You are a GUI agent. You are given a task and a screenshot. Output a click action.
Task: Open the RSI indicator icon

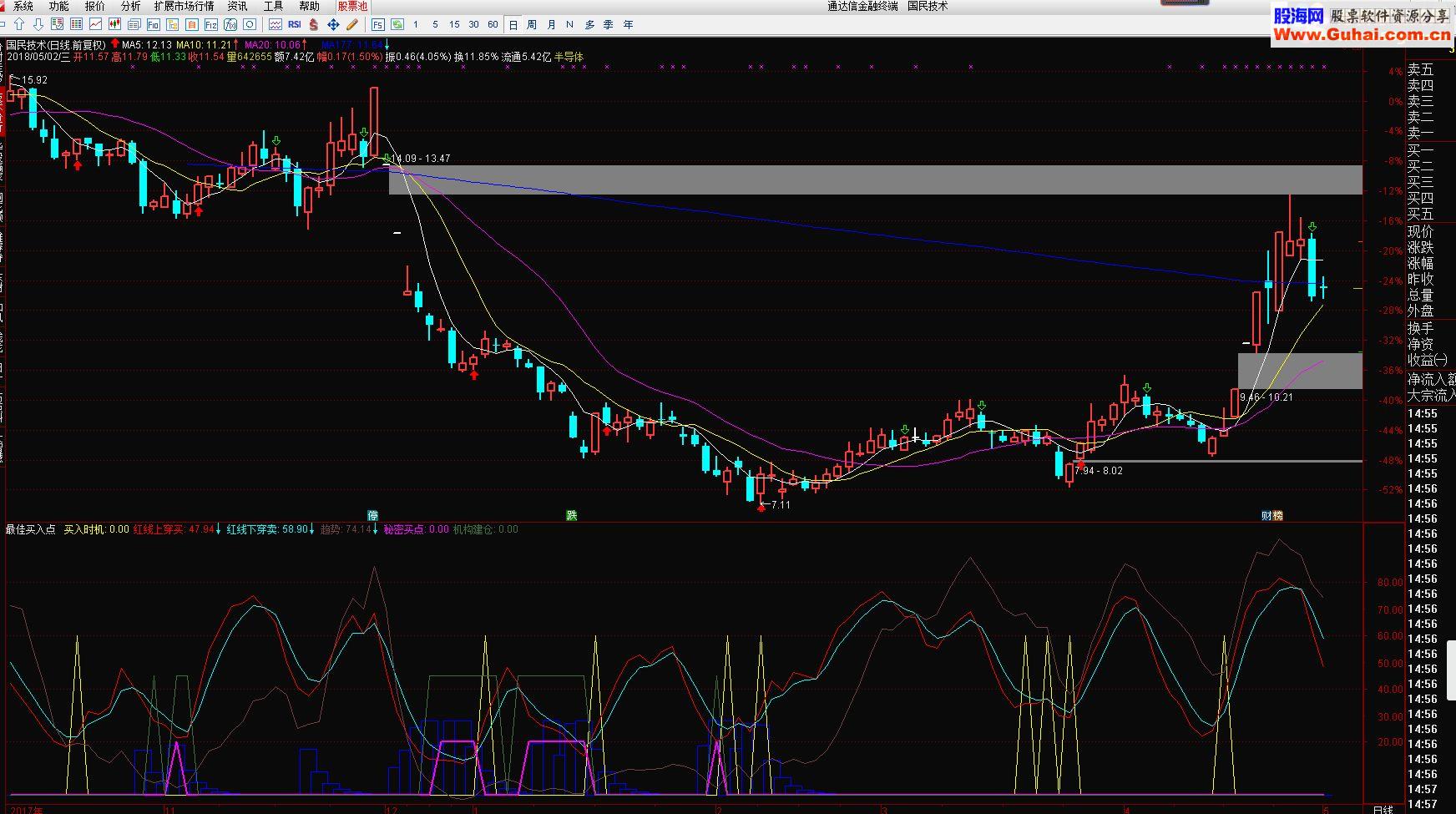point(295,24)
